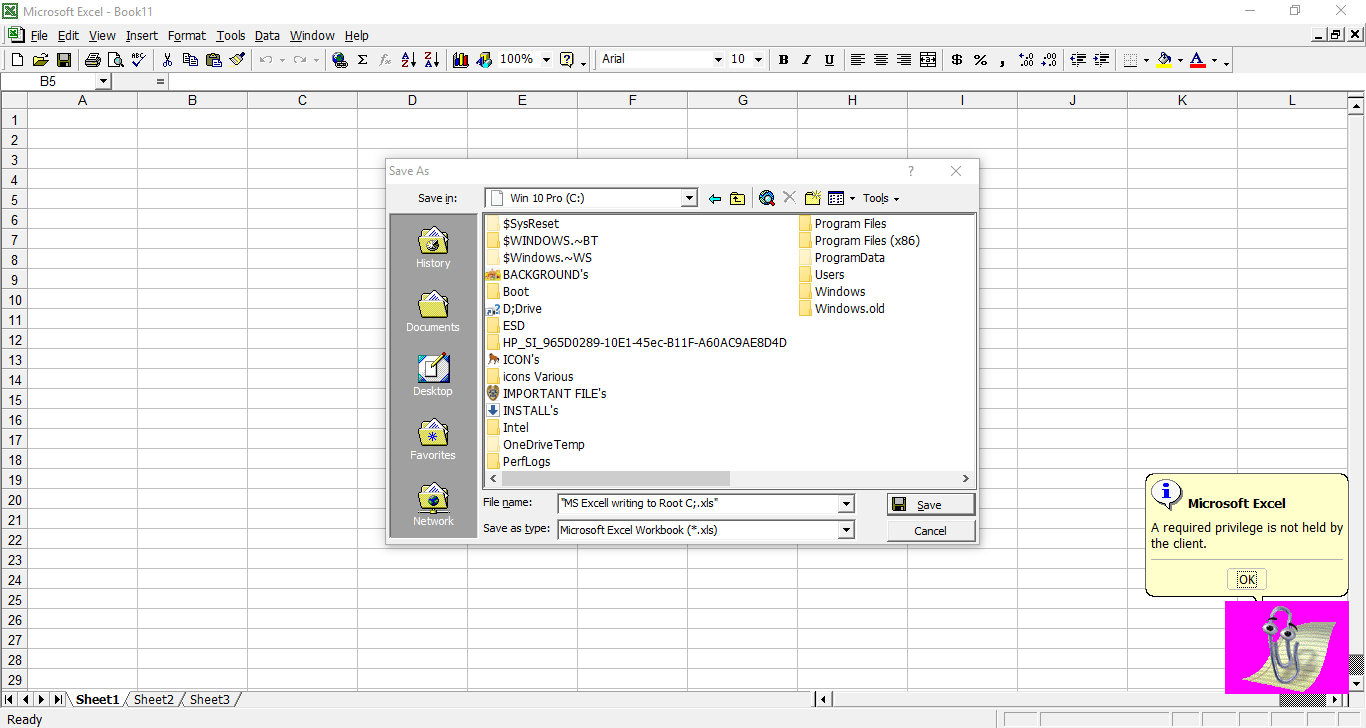
Task: Click the floppy disk Save toolbar icon
Action: click(x=63, y=60)
